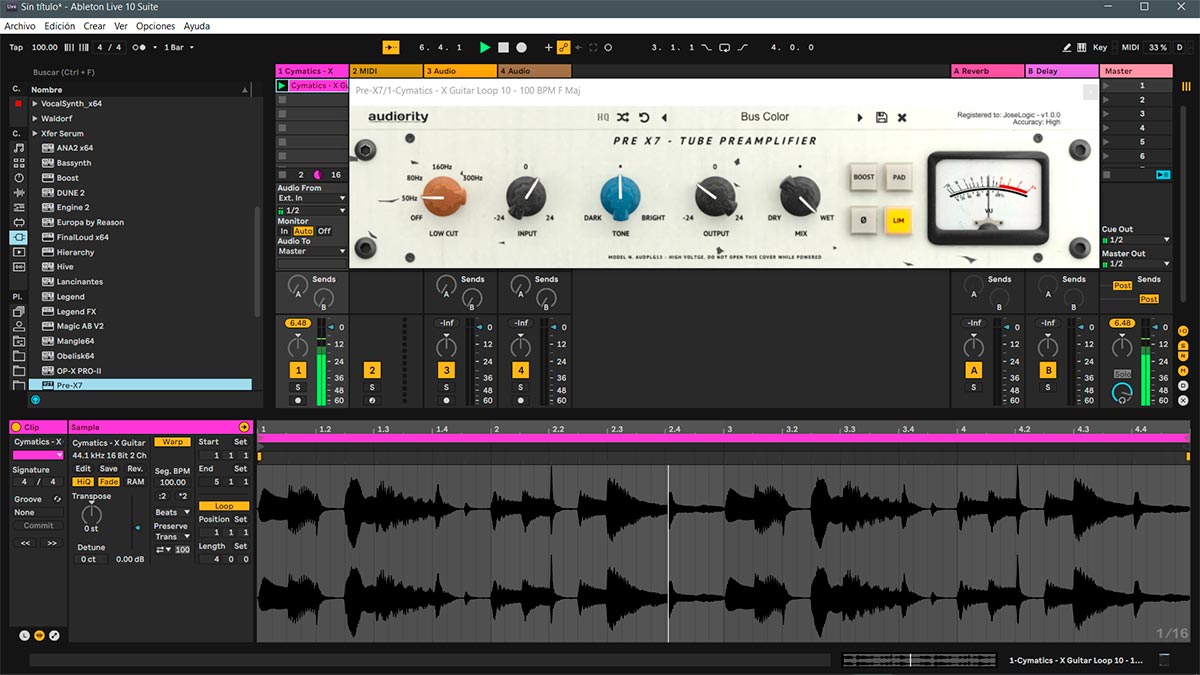
Task: Toggle the phase invert Ø button
Action: tap(863, 219)
